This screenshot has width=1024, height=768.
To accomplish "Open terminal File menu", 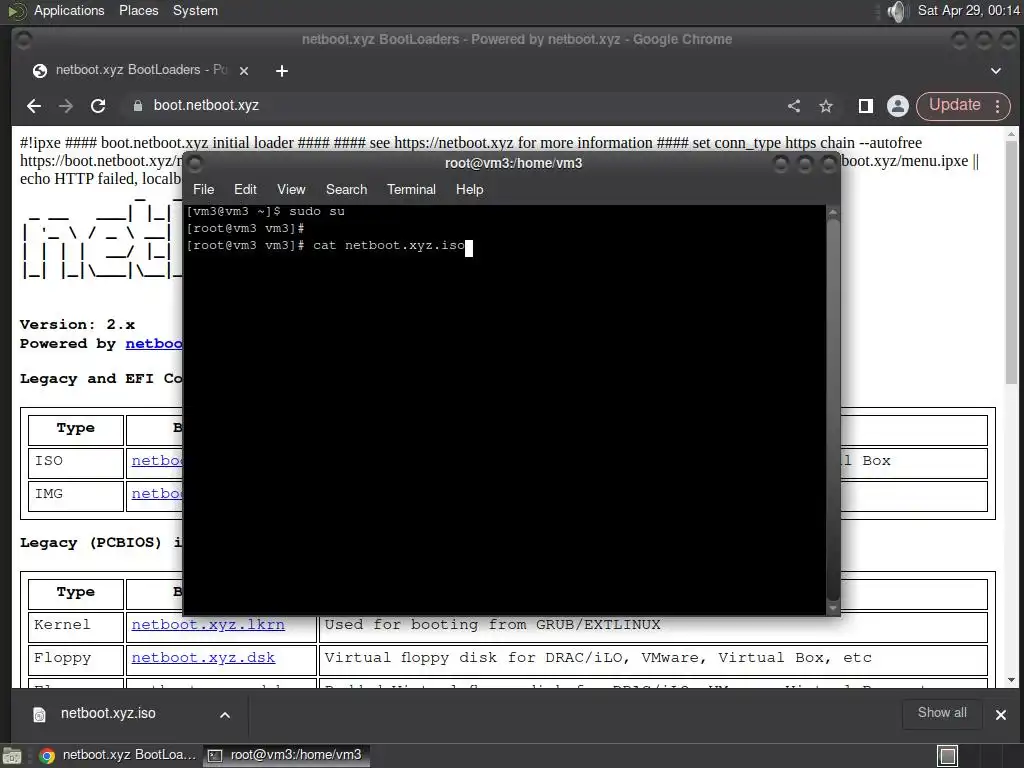I will point(203,189).
